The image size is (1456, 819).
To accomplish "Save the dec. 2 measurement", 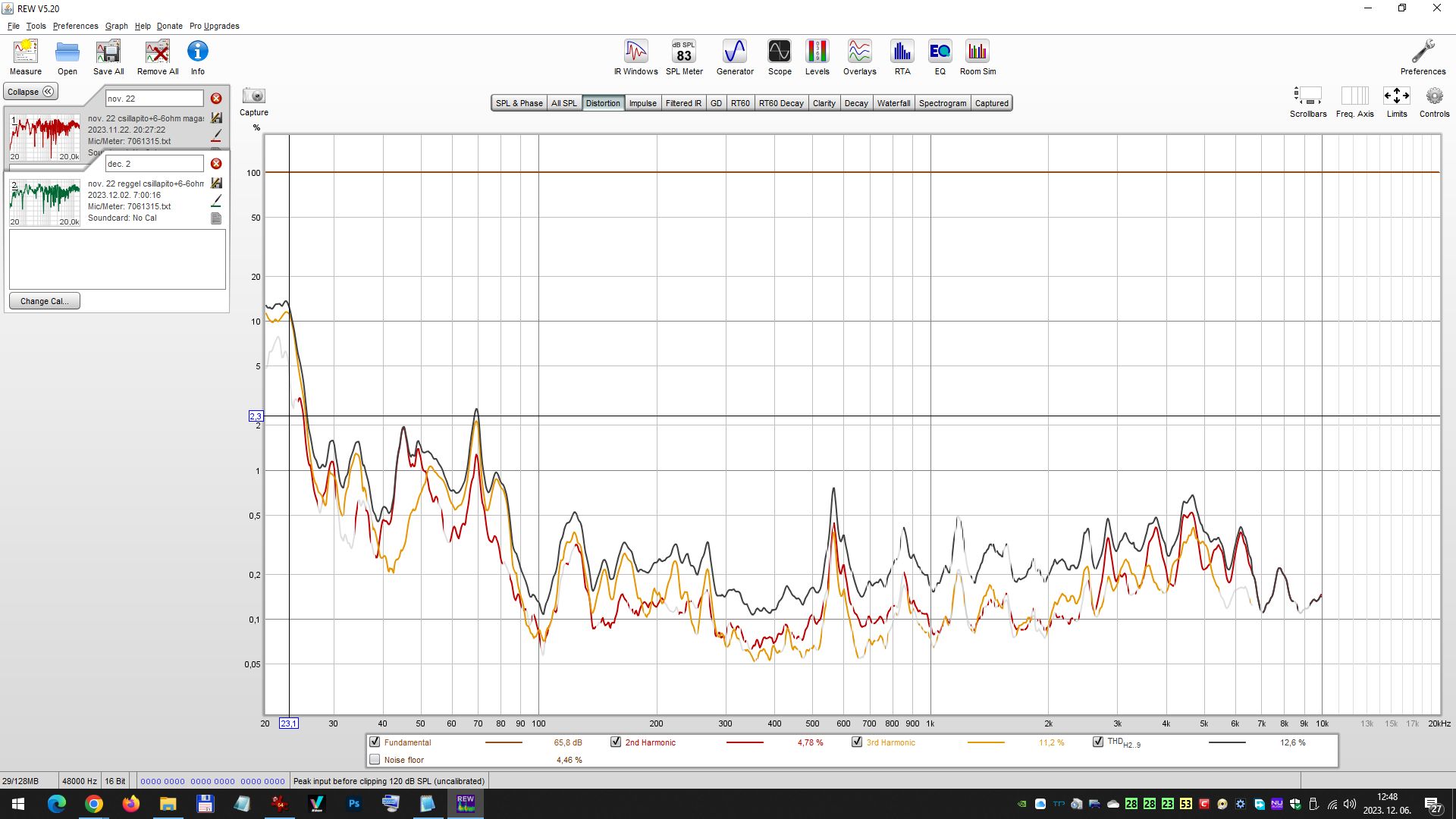I will [x=216, y=184].
